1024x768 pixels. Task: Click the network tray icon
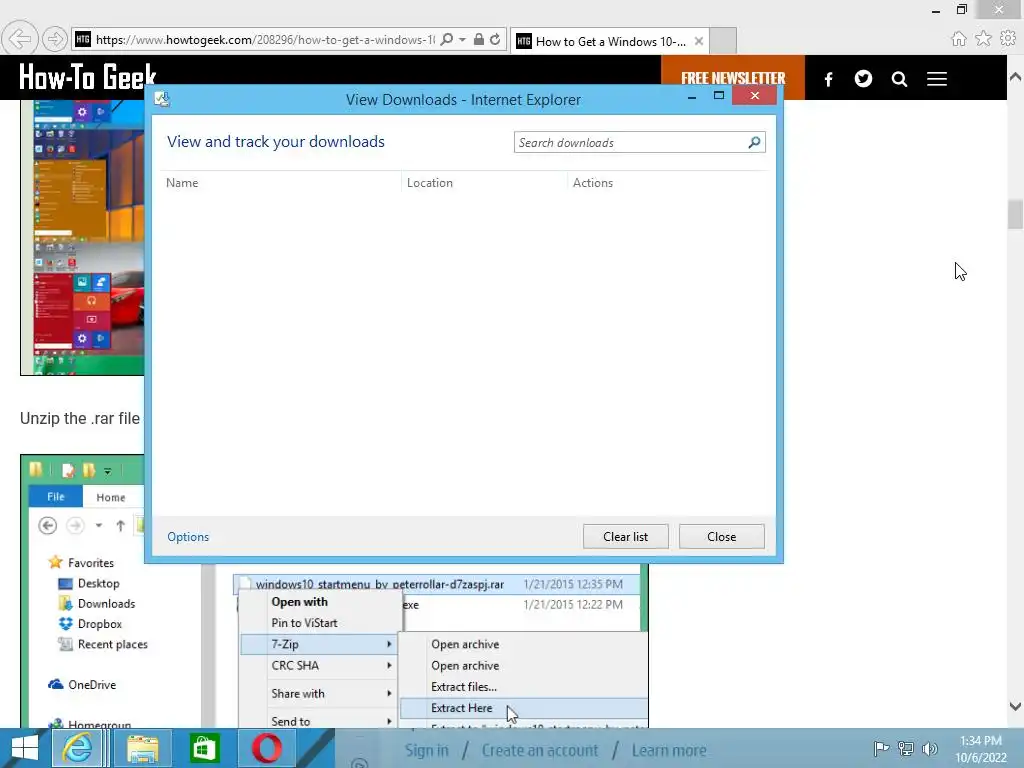(x=905, y=748)
